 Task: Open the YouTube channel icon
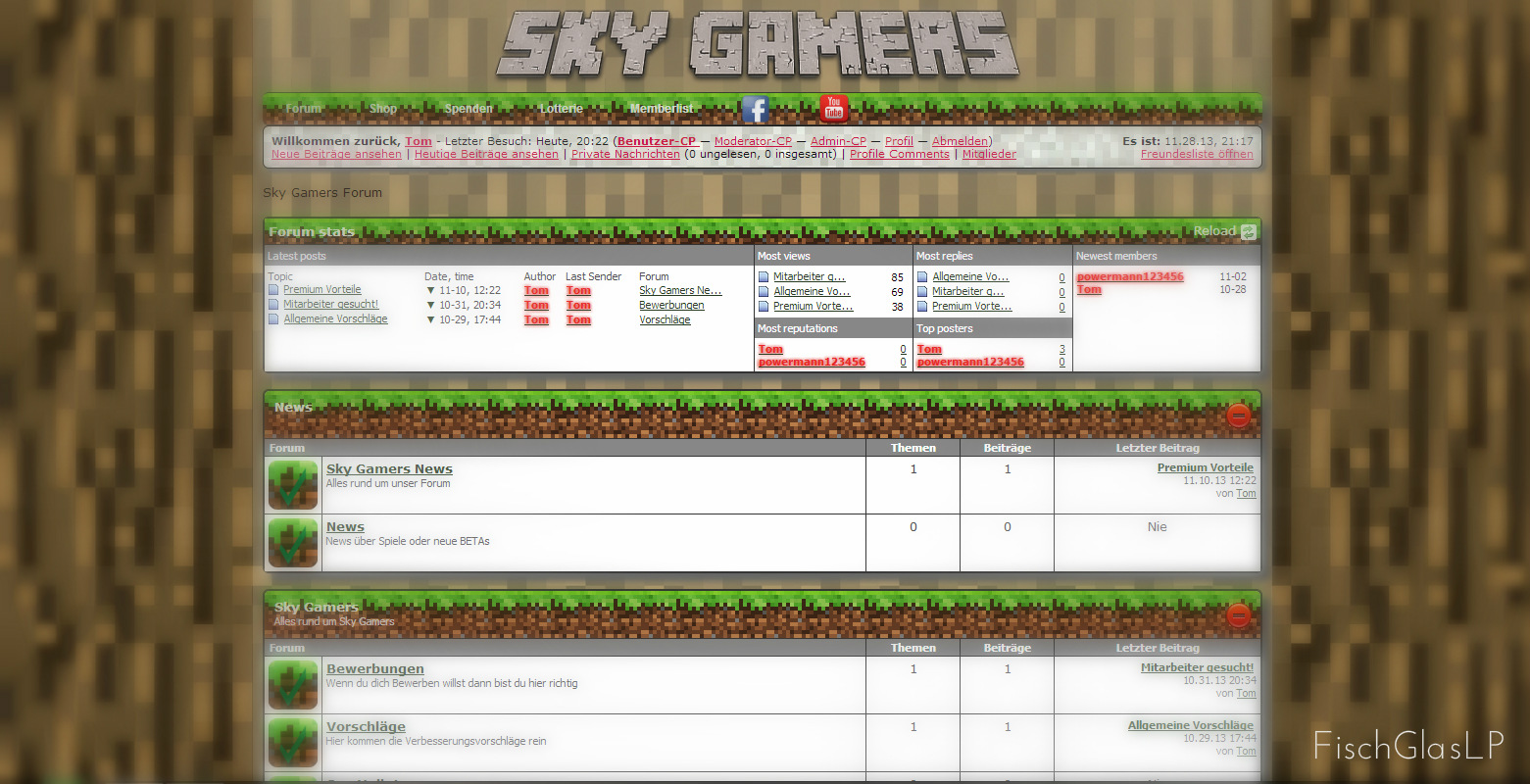pyautogui.click(x=833, y=108)
